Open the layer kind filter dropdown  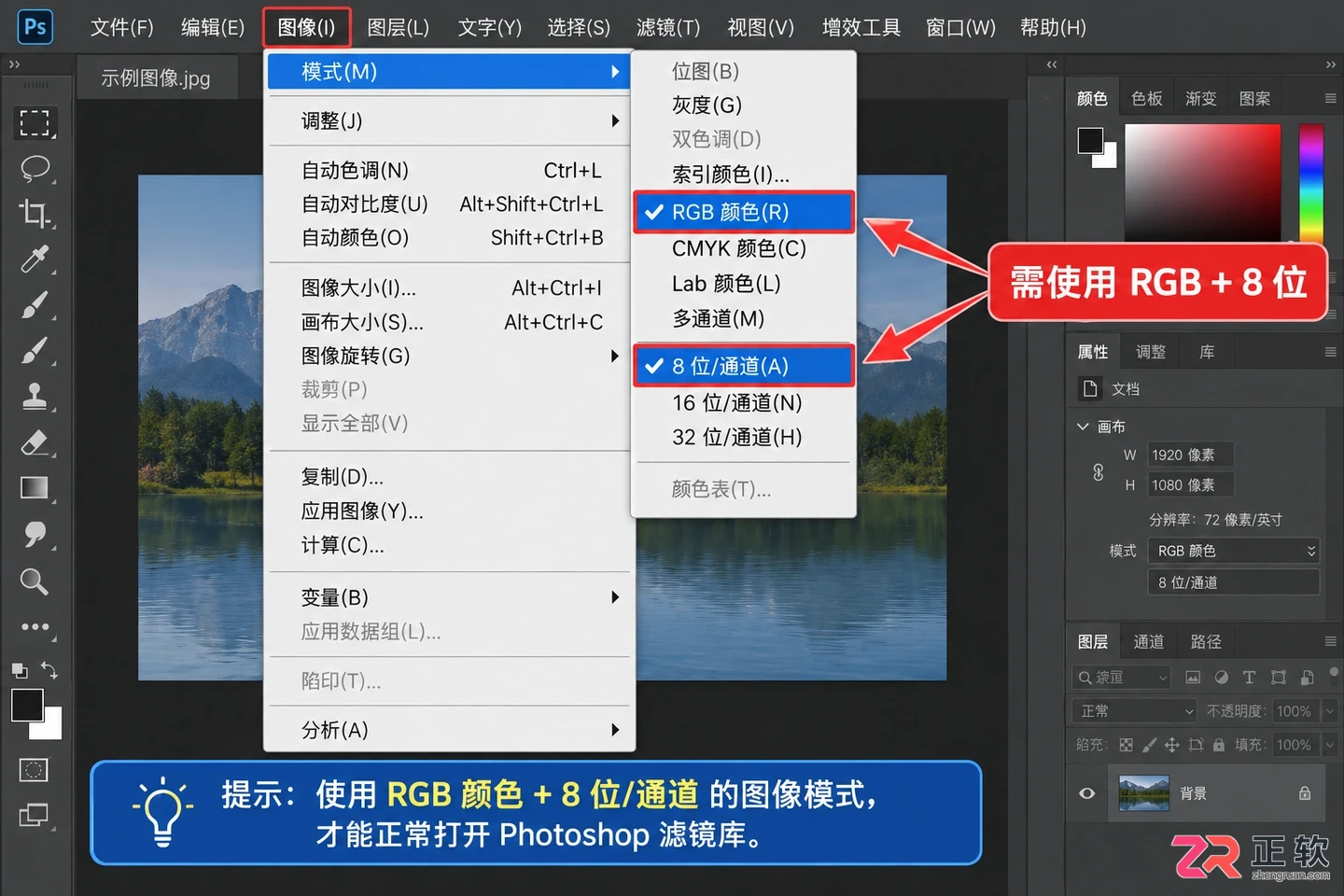(x=1121, y=678)
